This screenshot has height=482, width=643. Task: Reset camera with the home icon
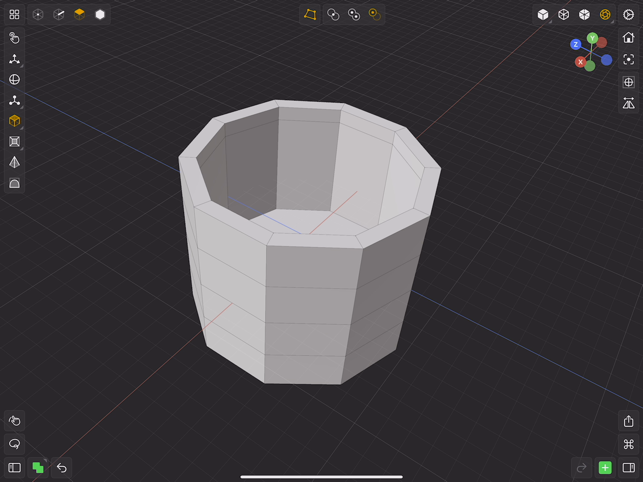click(628, 38)
